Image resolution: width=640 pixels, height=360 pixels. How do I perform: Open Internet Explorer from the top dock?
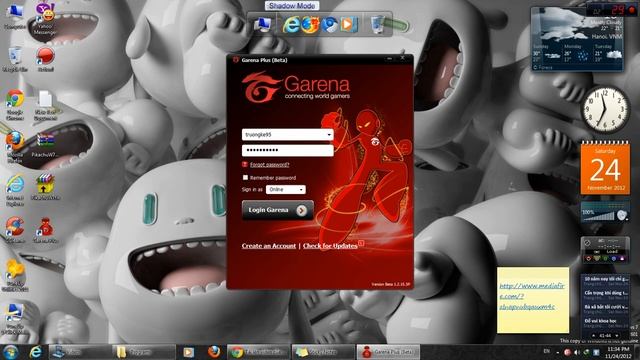click(x=291, y=25)
